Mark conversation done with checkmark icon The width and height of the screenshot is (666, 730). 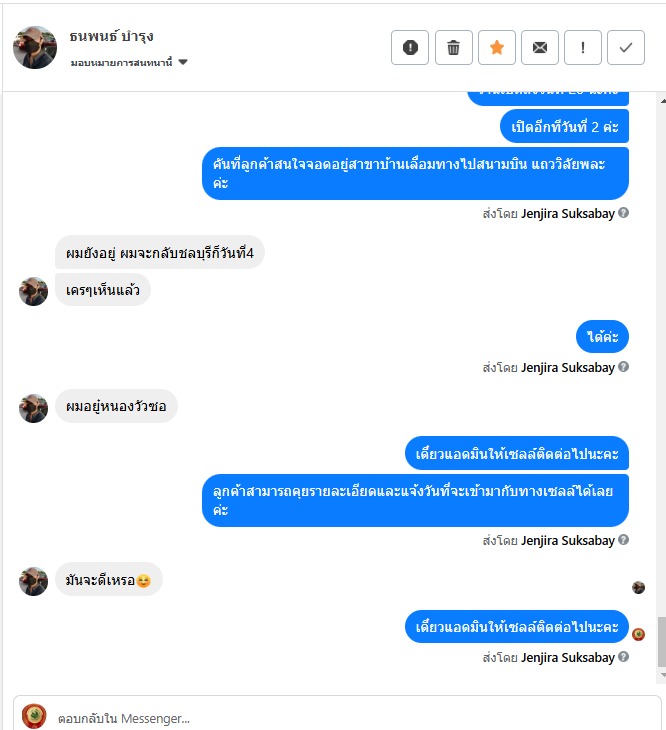click(626, 47)
